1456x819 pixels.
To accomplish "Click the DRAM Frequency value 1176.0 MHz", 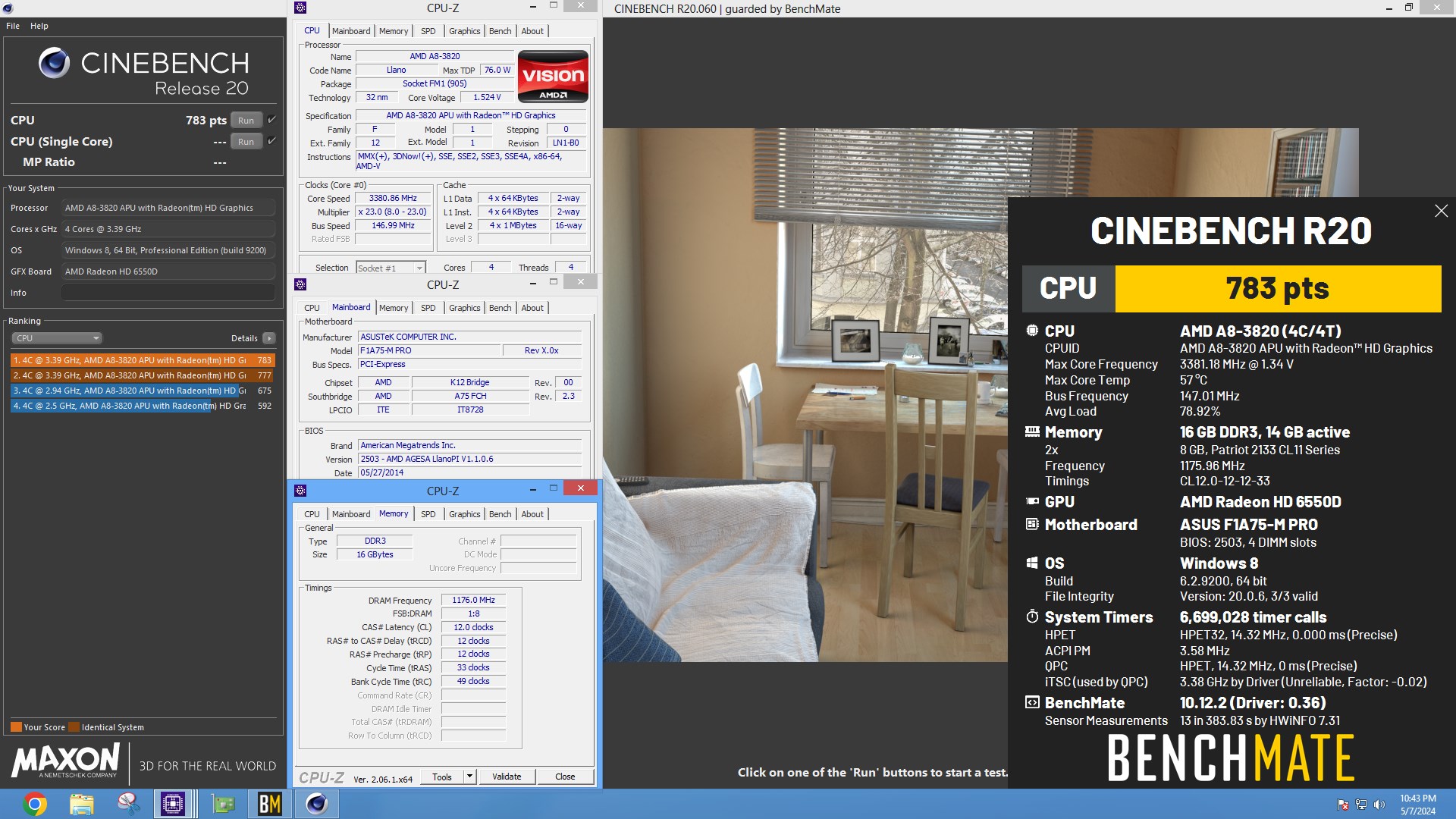I will tap(473, 600).
